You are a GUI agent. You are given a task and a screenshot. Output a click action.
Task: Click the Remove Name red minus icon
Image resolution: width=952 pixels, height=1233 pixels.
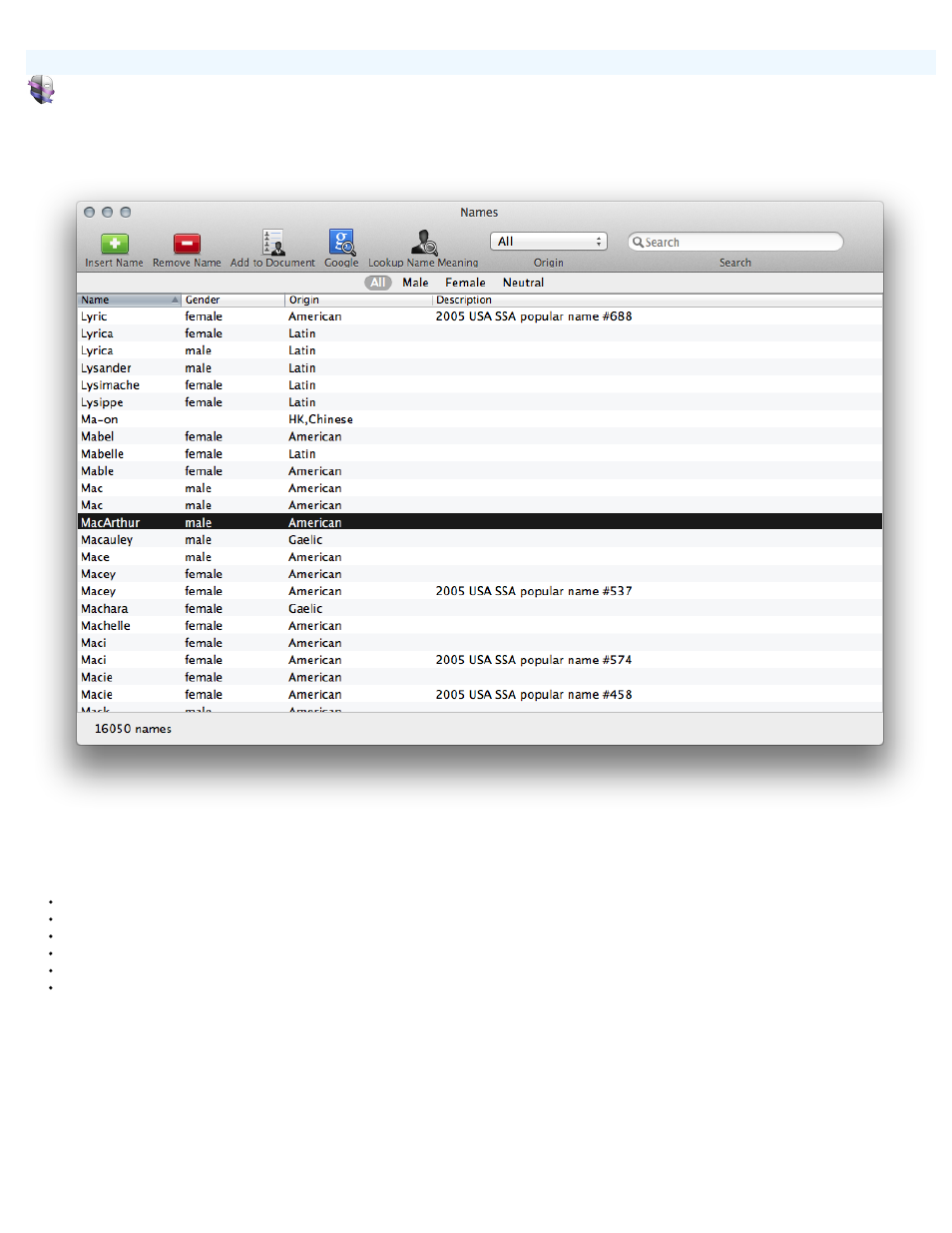[187, 244]
